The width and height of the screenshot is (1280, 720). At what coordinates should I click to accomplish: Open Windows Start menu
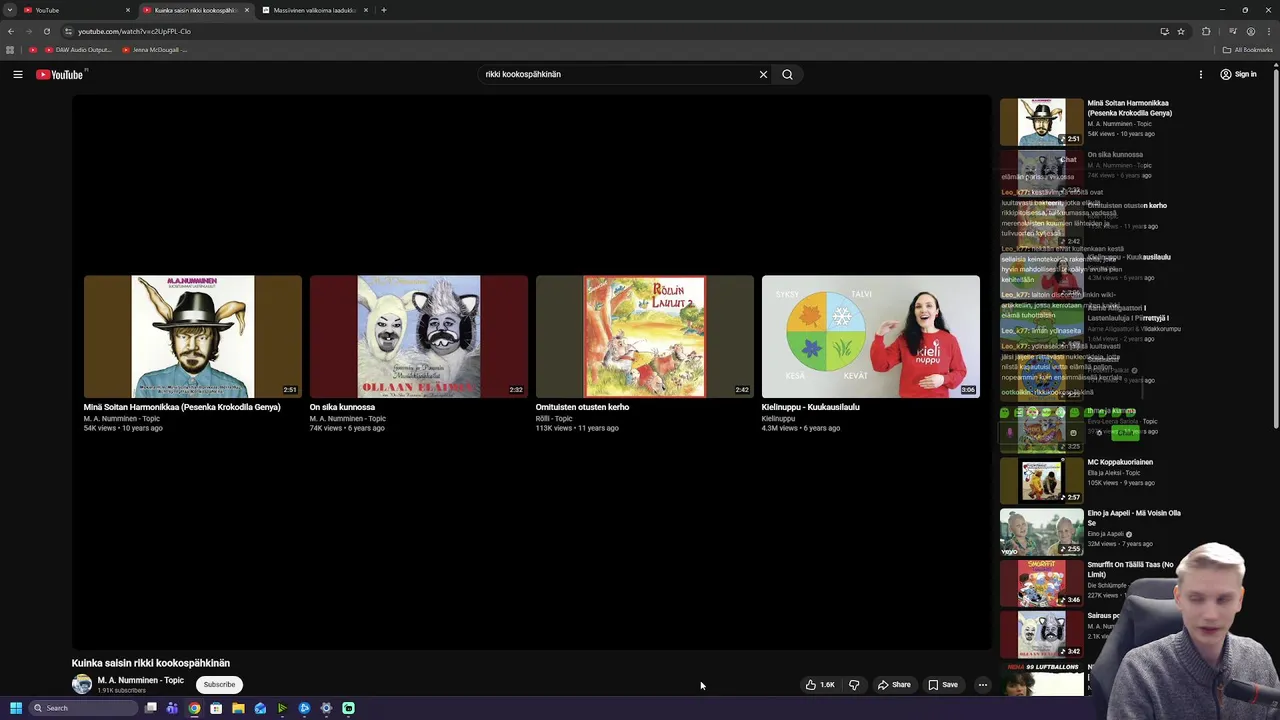tap(16, 708)
